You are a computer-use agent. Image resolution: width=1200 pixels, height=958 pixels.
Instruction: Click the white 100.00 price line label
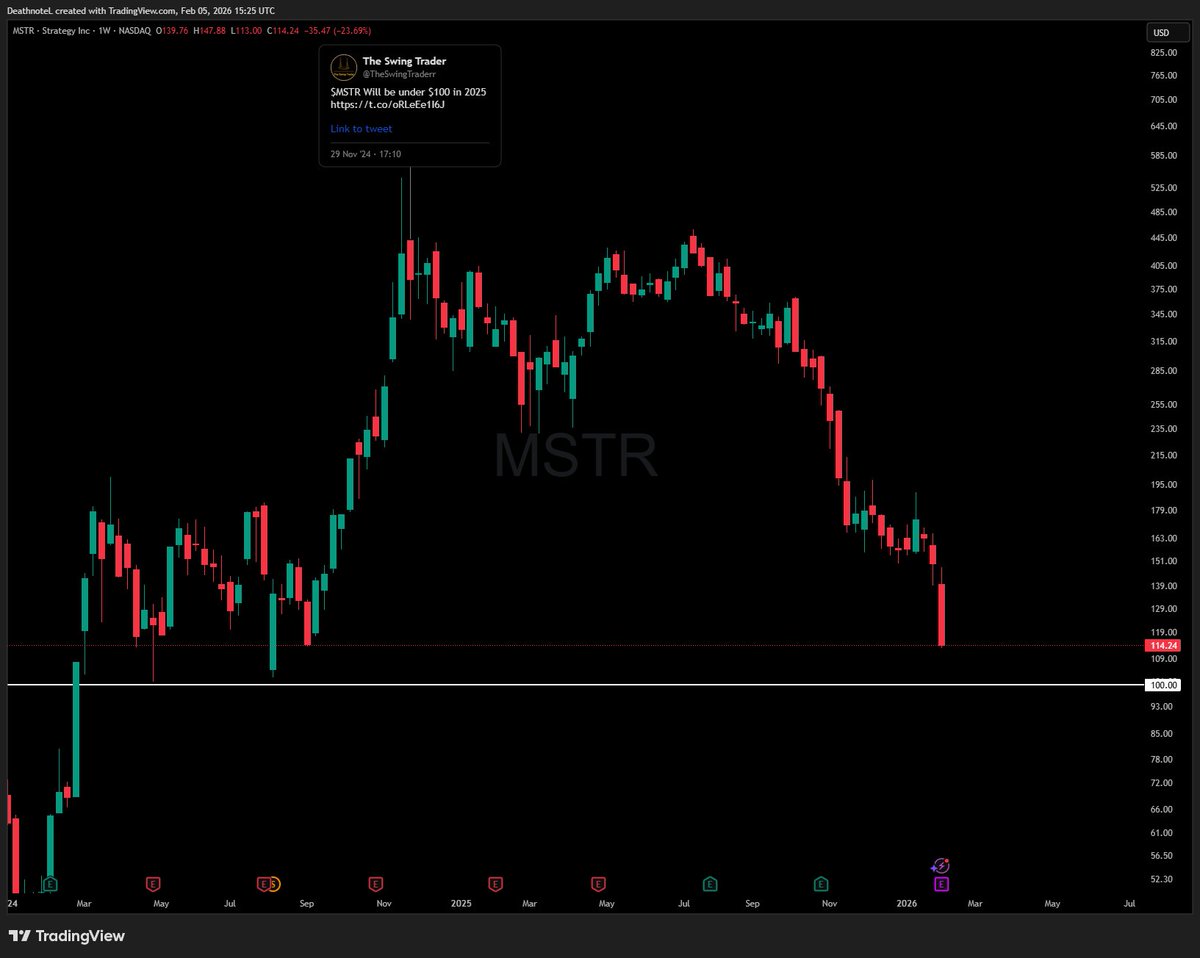click(x=1164, y=685)
